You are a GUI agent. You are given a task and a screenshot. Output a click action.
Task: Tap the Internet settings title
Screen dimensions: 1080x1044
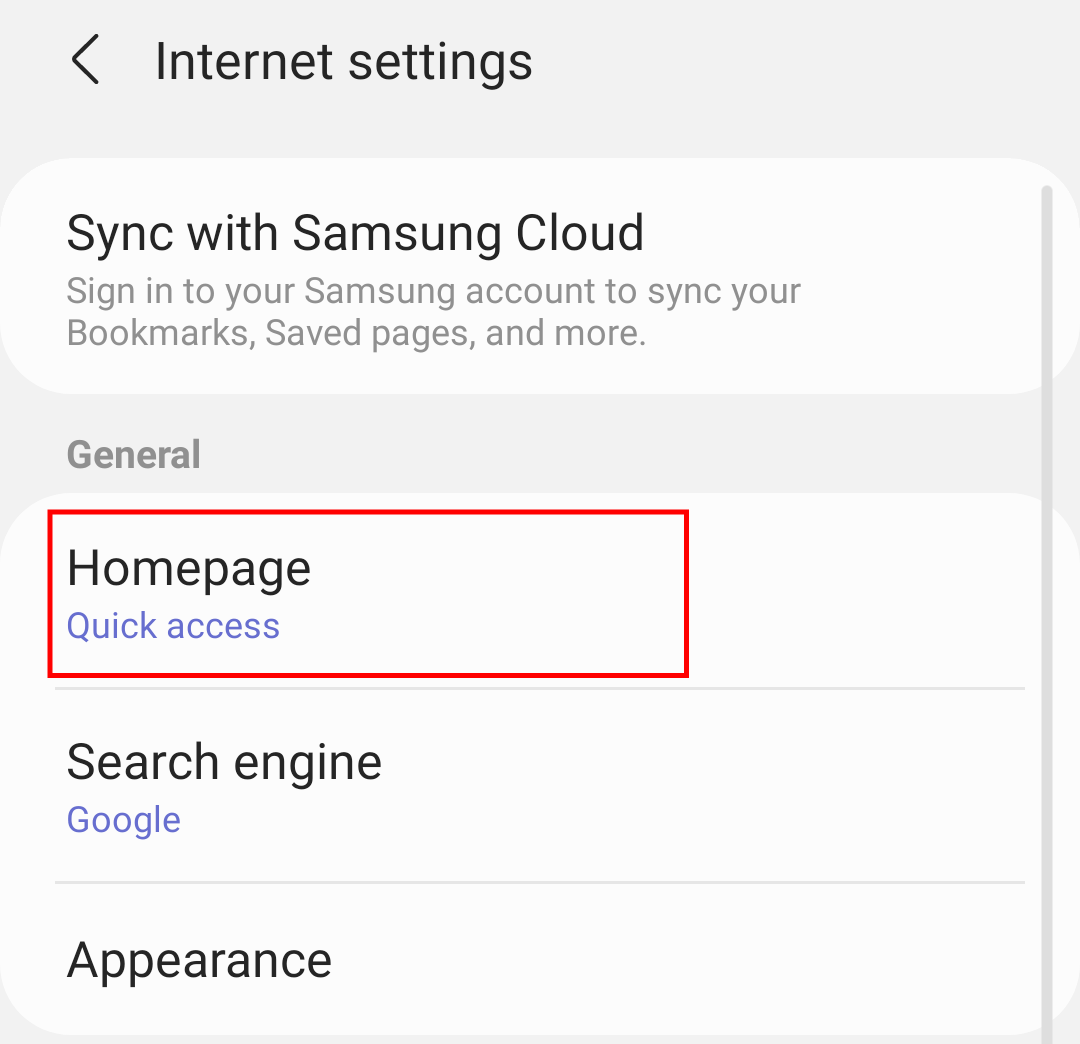[343, 60]
